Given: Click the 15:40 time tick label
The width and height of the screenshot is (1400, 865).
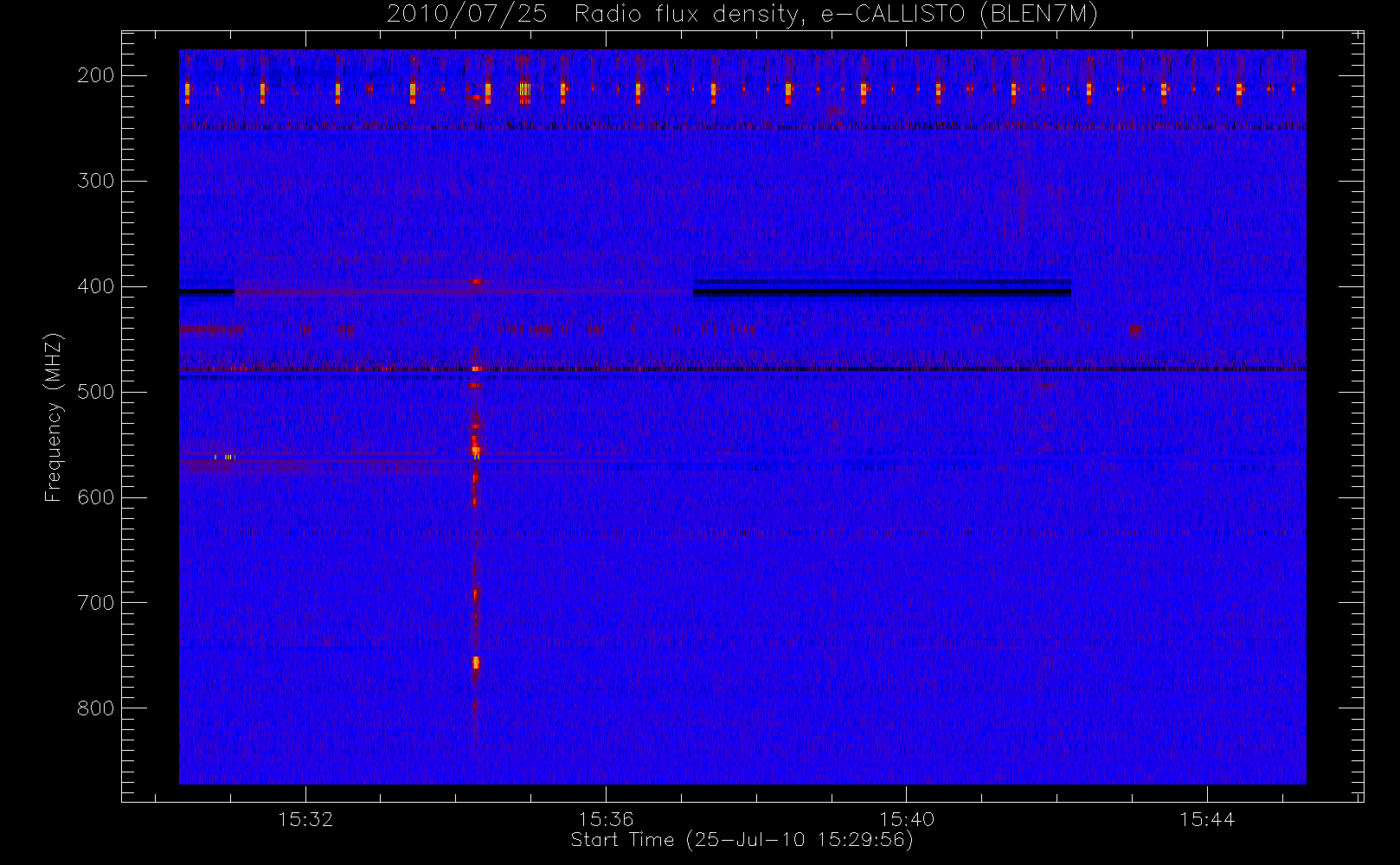Looking at the screenshot, I should click(x=907, y=819).
